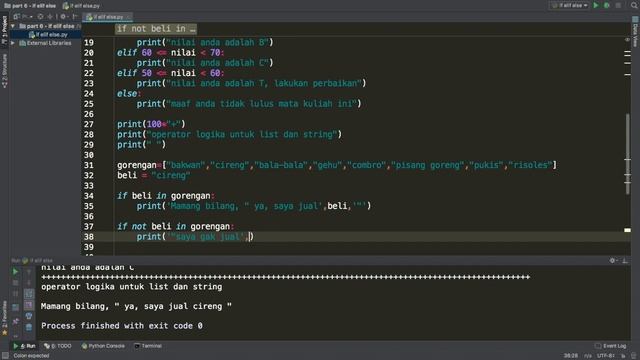Run the script with the top-bar green Run arrow
The width and height of the screenshot is (640, 360).
[596, 5]
